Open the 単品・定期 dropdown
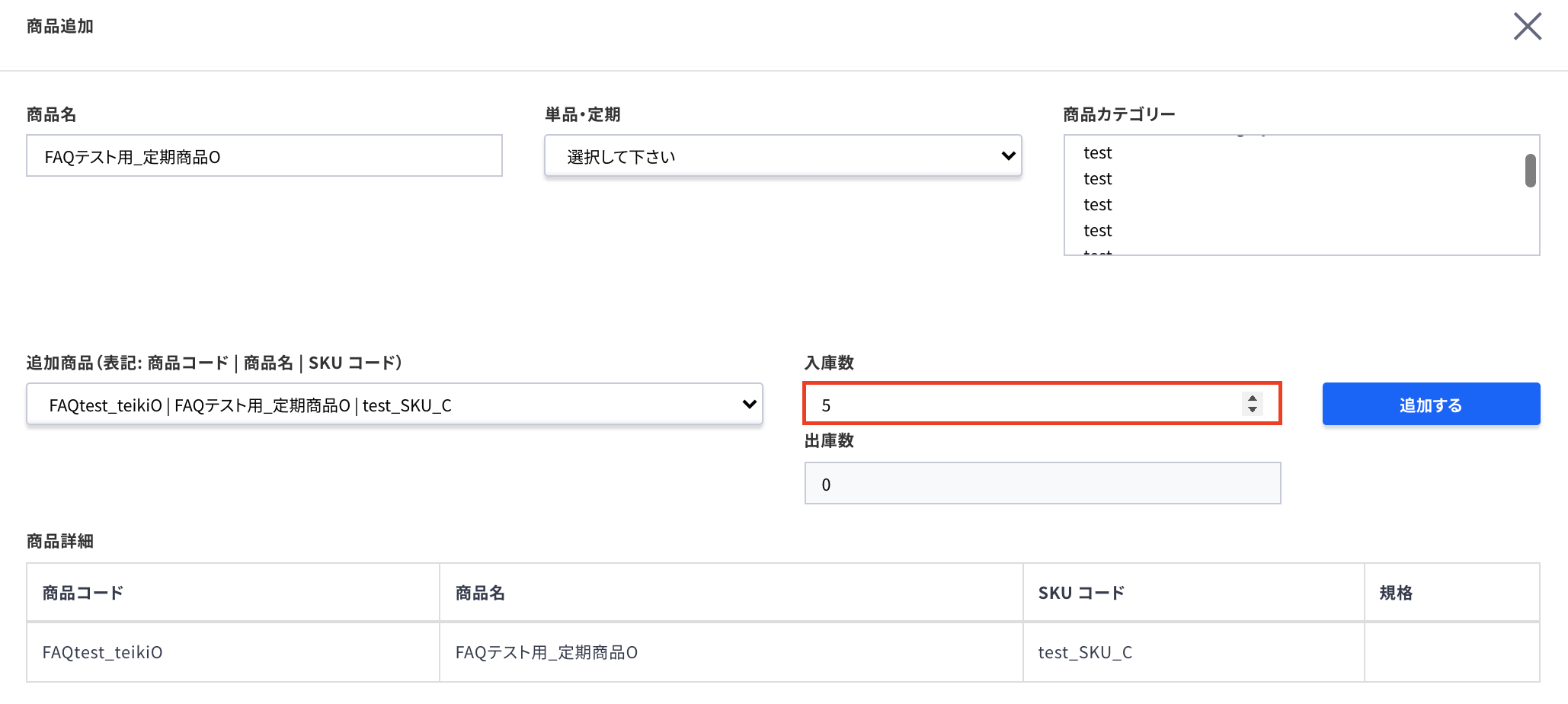Viewport: 1568px width, 704px height. (x=782, y=156)
